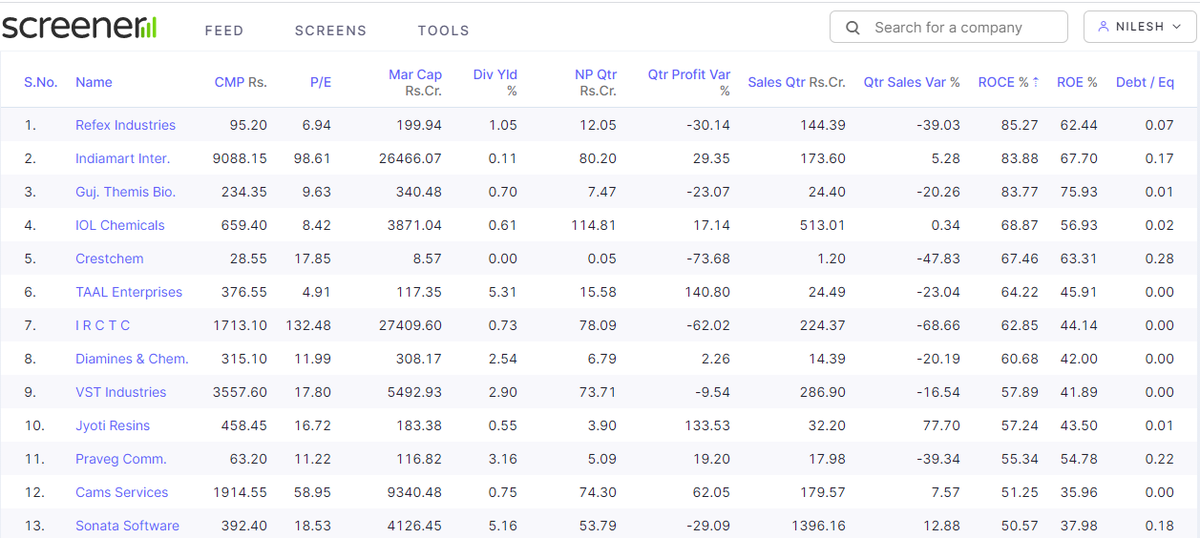The width and height of the screenshot is (1200, 538).
Task: Open the Jyoti Resins link
Action: 112,425
